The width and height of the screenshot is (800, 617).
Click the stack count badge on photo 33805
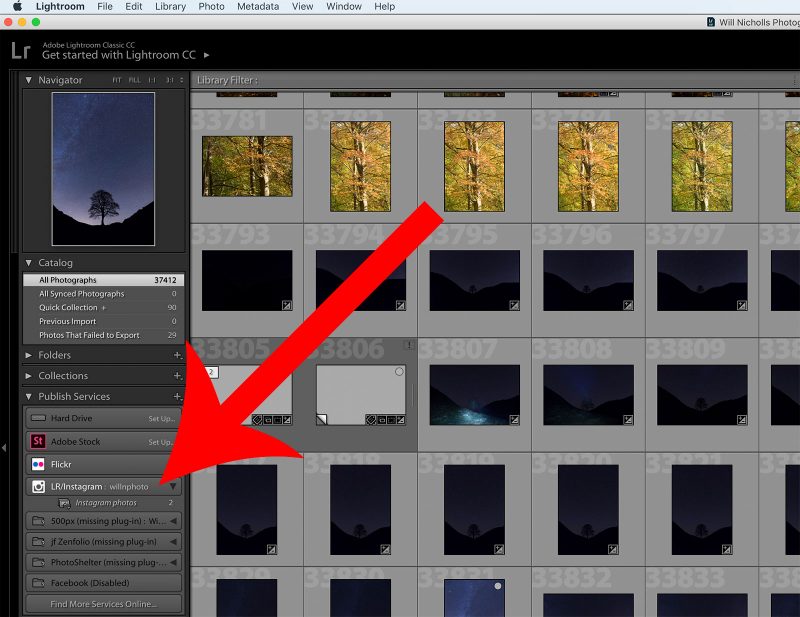pyautogui.click(x=211, y=372)
